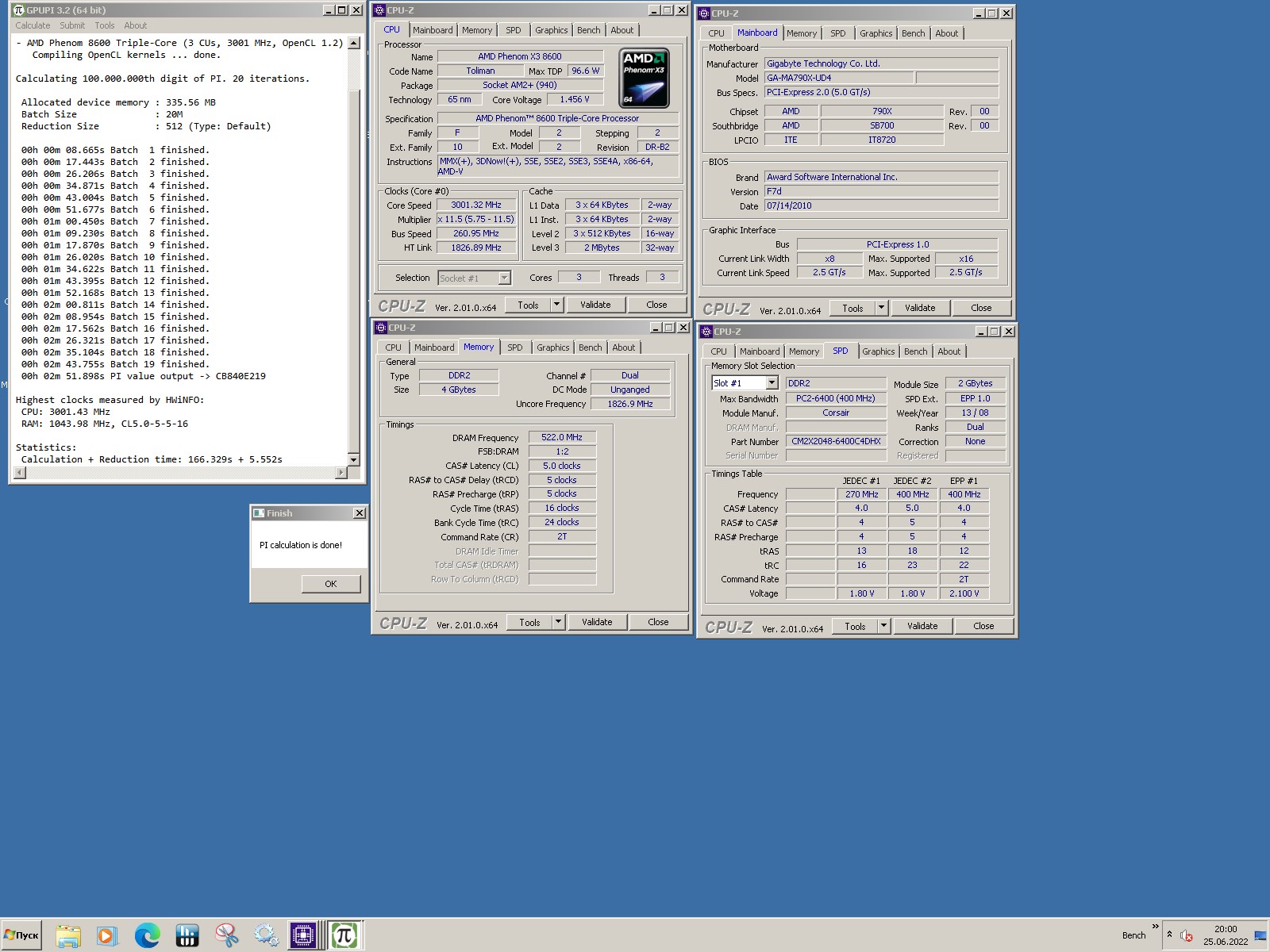Open the gears settings app in taskbar

click(266, 935)
